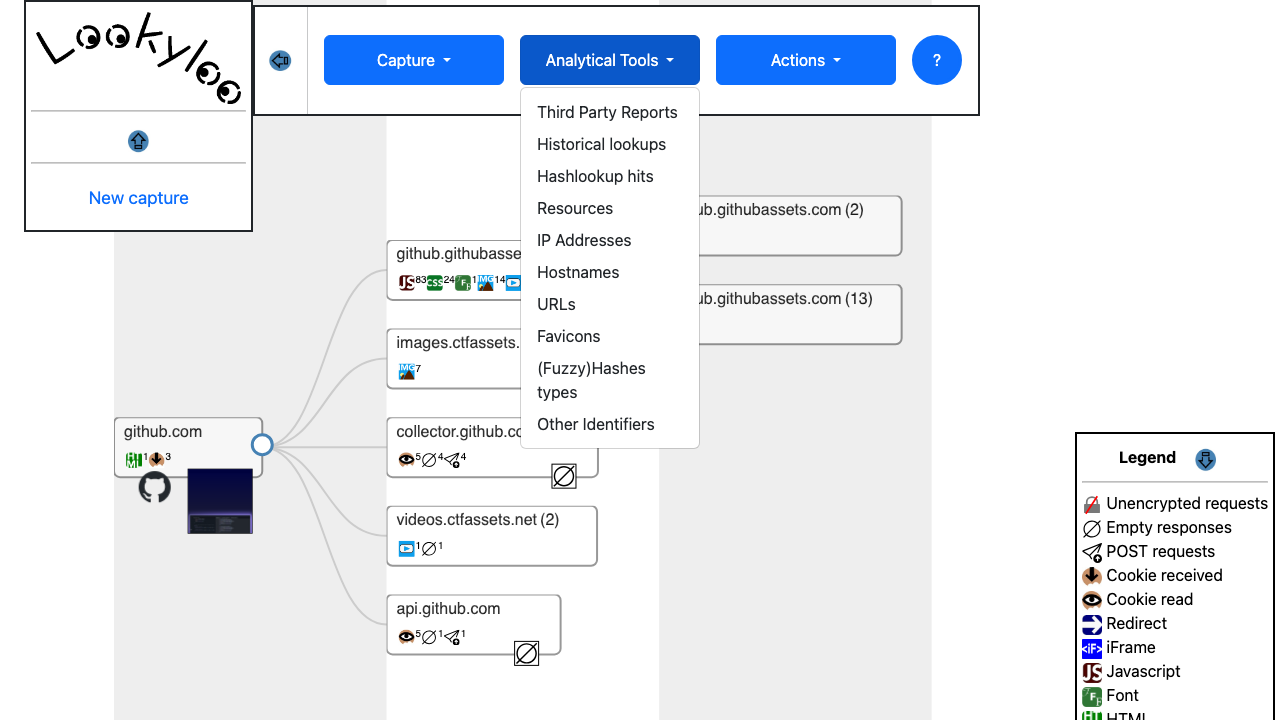
Task: Collapse the github.com node using its circle
Action: pyautogui.click(x=262, y=445)
